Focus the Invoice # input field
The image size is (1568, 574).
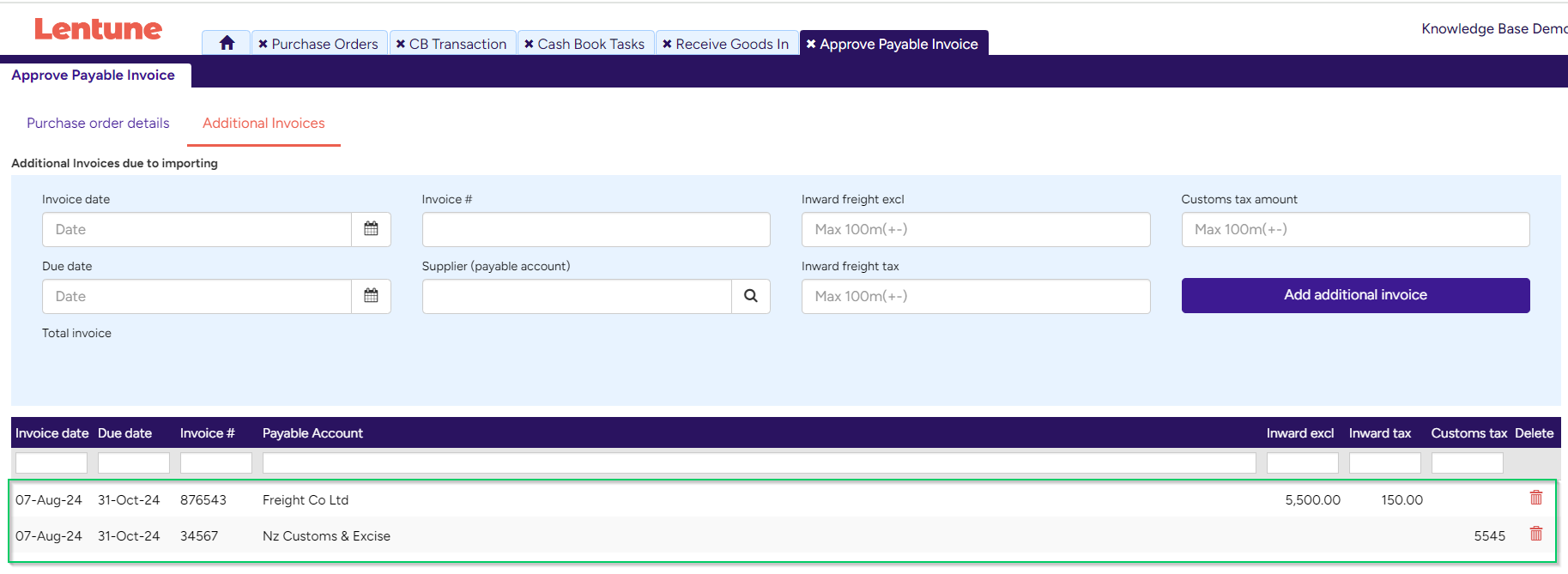click(596, 229)
